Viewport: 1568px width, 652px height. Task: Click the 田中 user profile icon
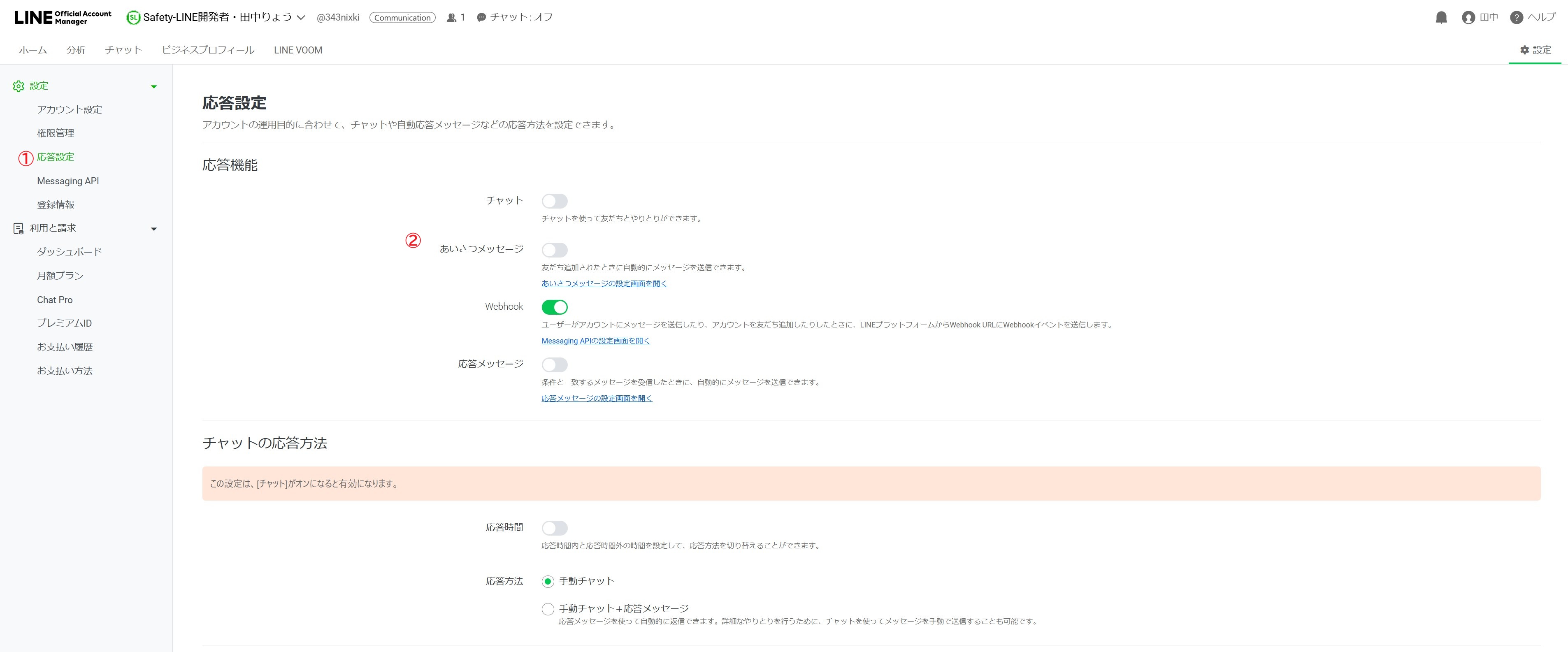point(1468,18)
